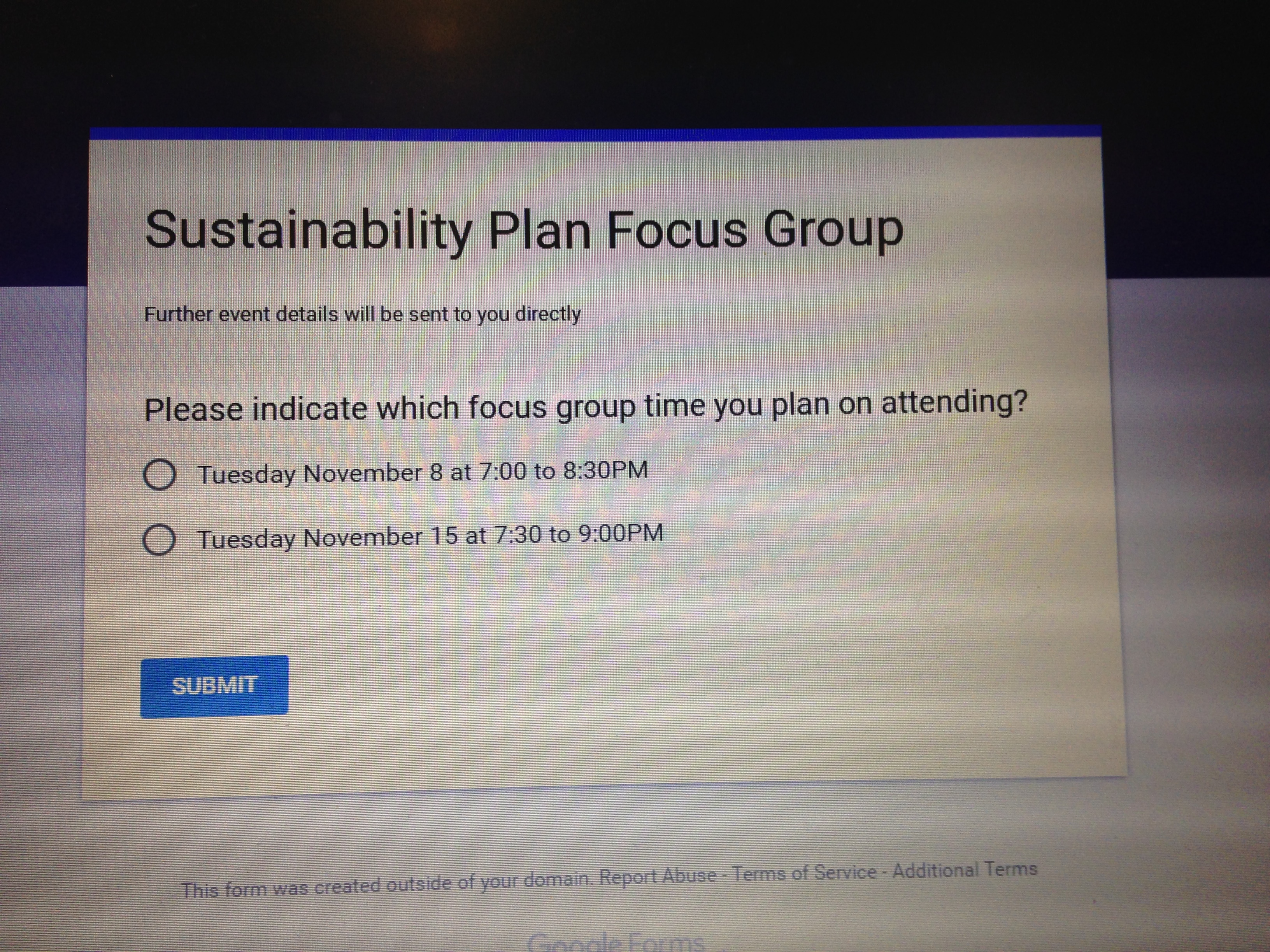1270x952 pixels.
Task: Open the Terms of Service link
Action: tap(804, 873)
